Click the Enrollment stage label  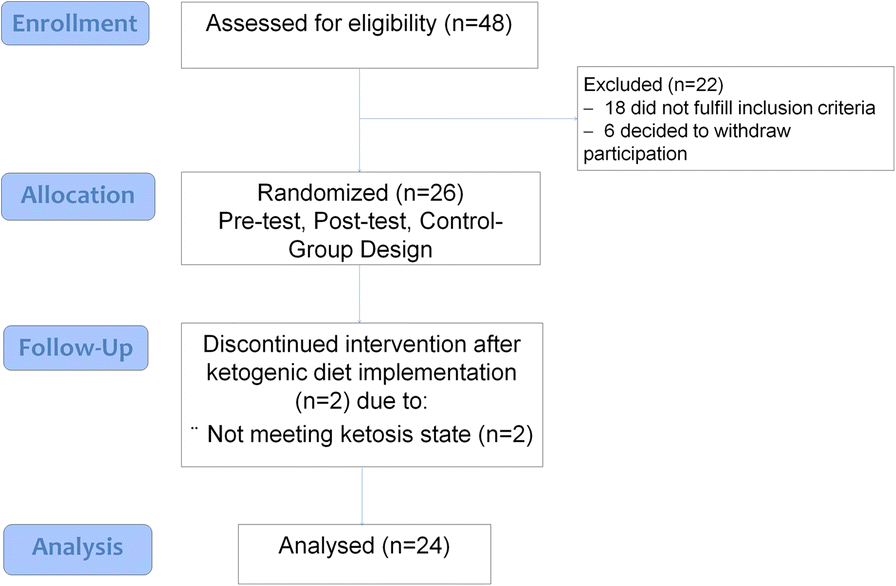(x=77, y=22)
